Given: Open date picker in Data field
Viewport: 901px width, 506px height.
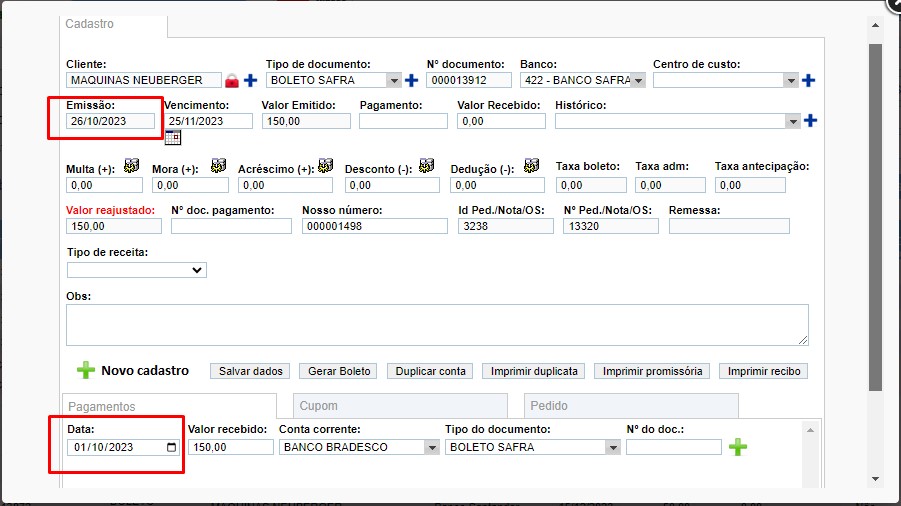Looking at the screenshot, I should [x=171, y=447].
